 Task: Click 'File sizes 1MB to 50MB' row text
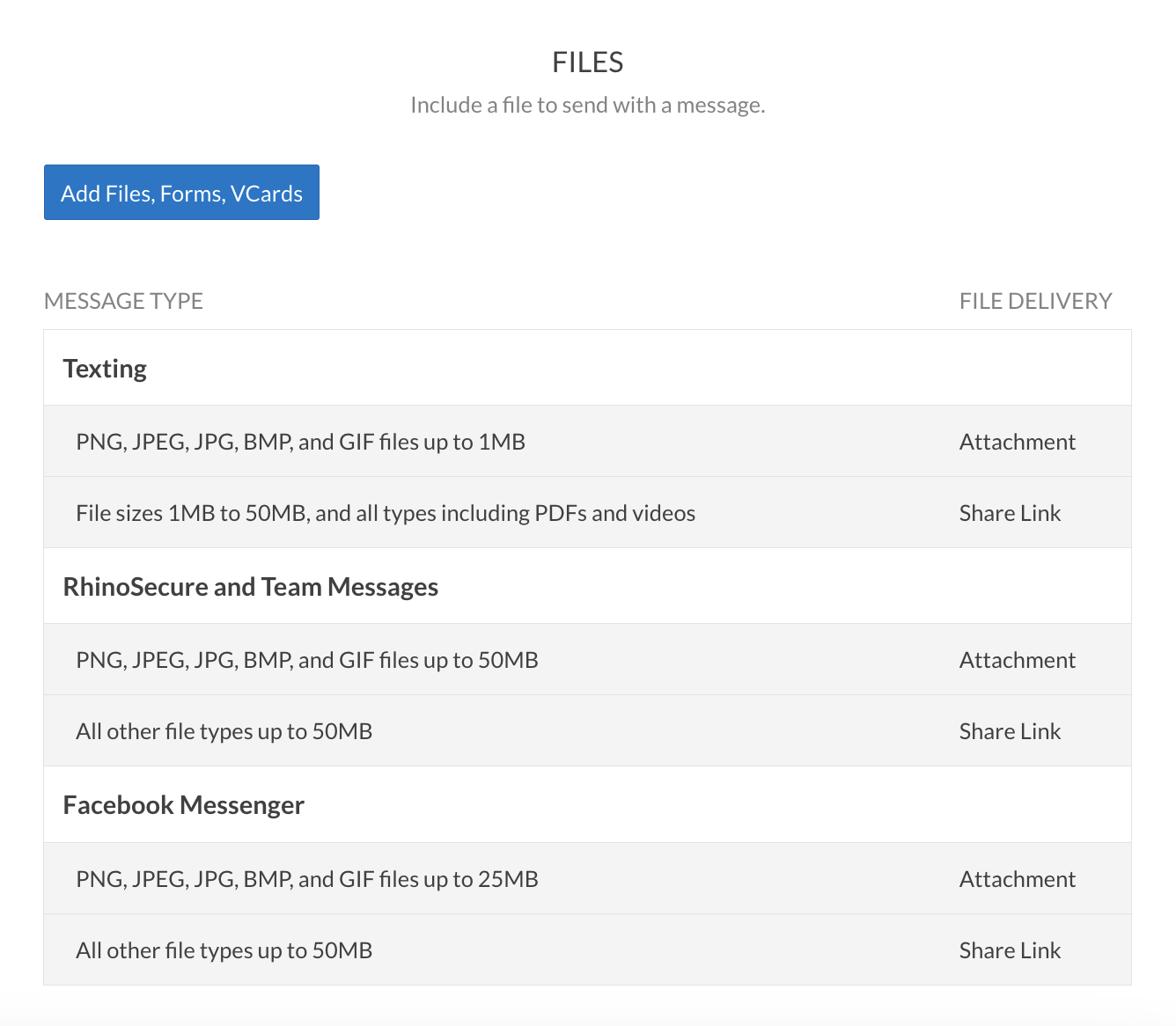[386, 513]
